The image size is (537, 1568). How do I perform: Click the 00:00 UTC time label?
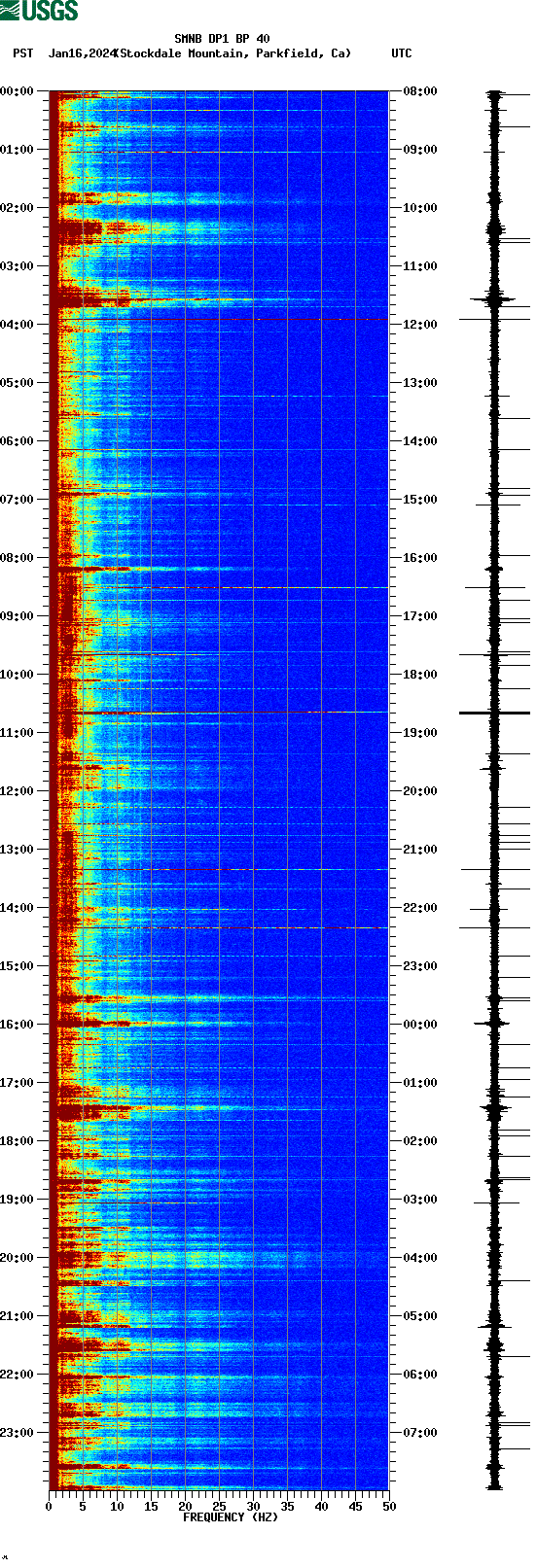pyautogui.click(x=420, y=1025)
